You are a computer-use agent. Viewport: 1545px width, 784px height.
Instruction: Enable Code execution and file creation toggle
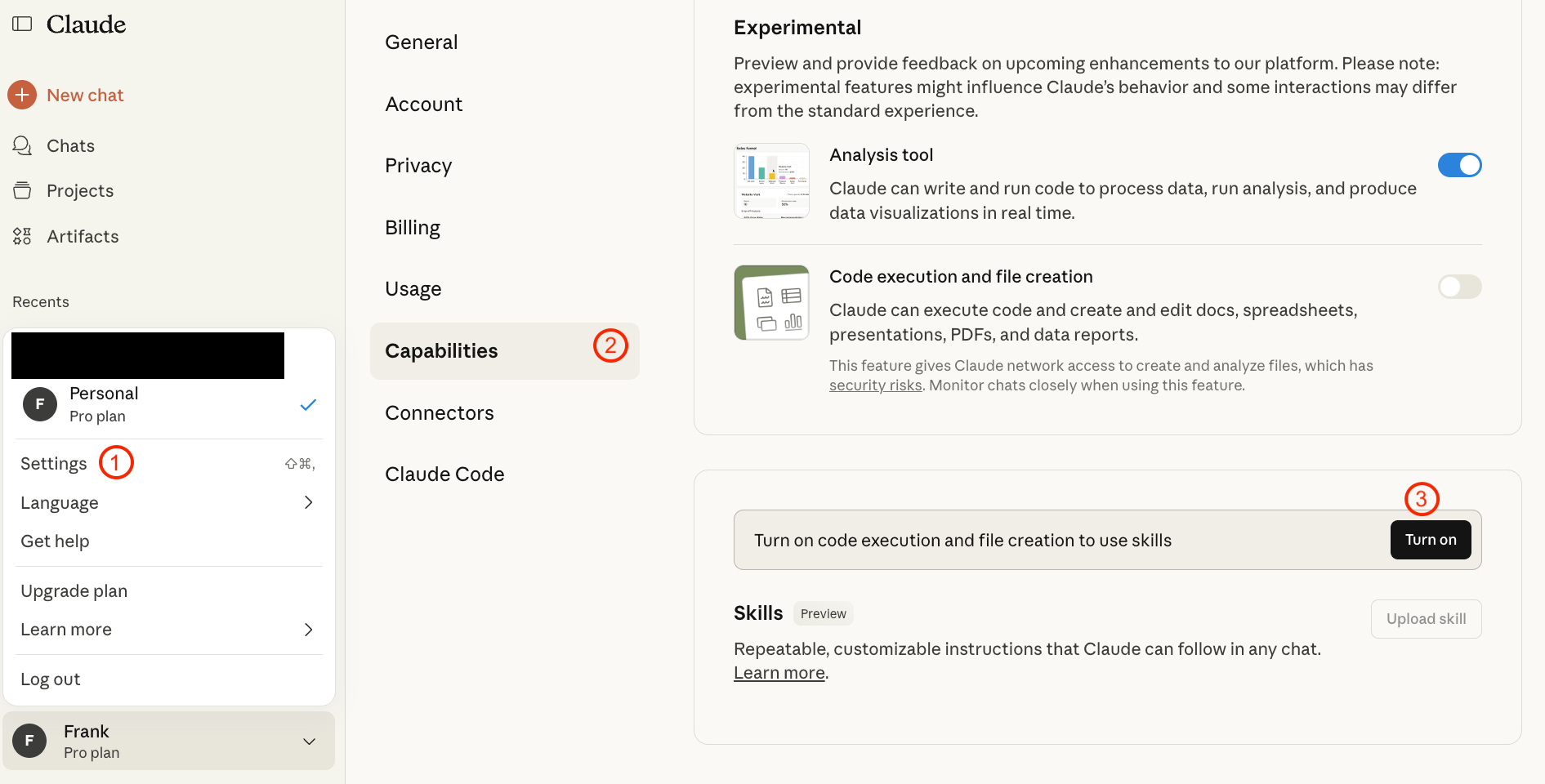pyautogui.click(x=1459, y=287)
